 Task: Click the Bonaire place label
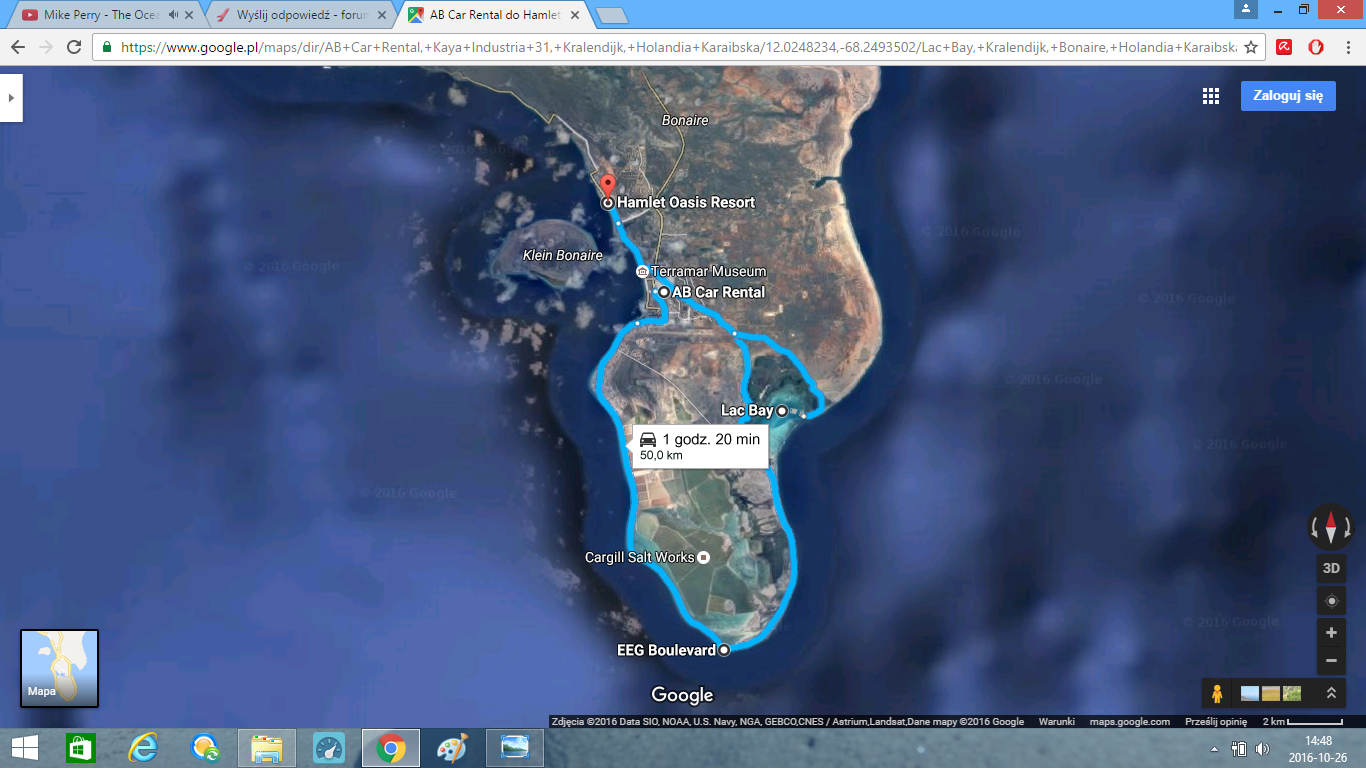click(685, 120)
